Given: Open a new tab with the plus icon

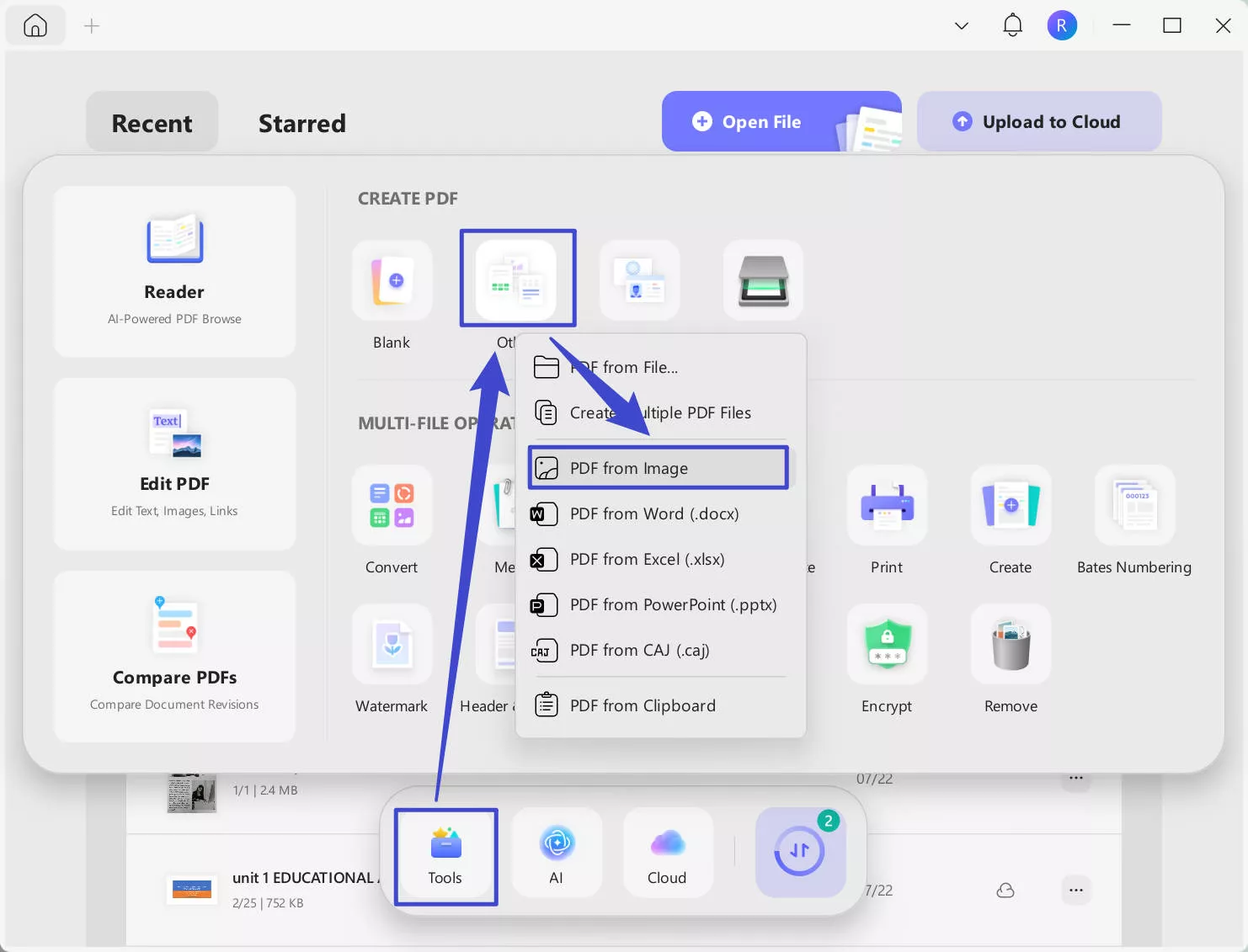Looking at the screenshot, I should click(x=92, y=26).
